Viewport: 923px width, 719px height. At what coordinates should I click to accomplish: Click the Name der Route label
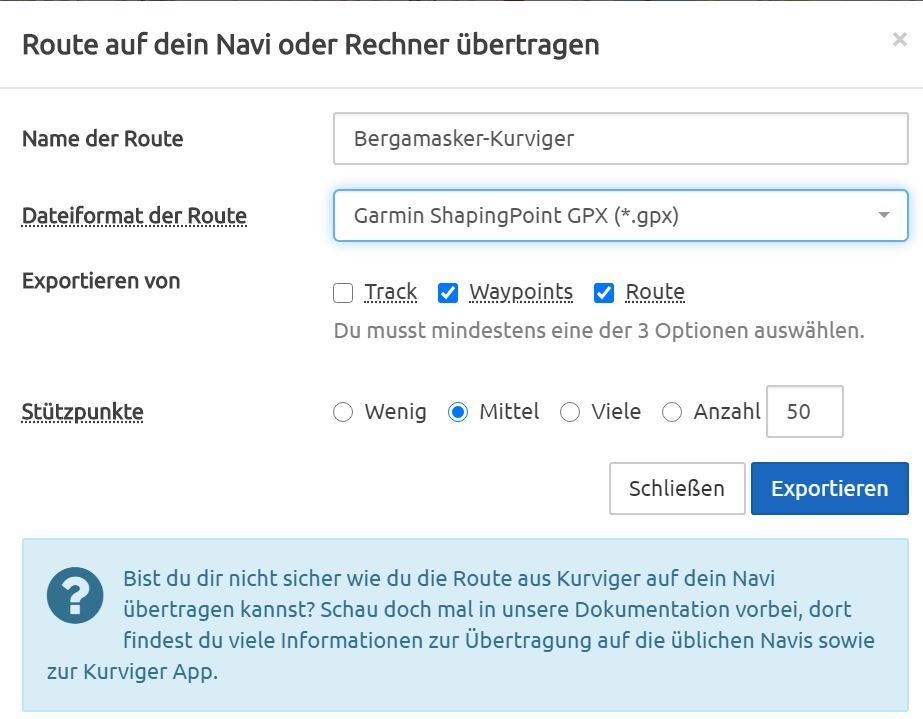tap(102, 139)
